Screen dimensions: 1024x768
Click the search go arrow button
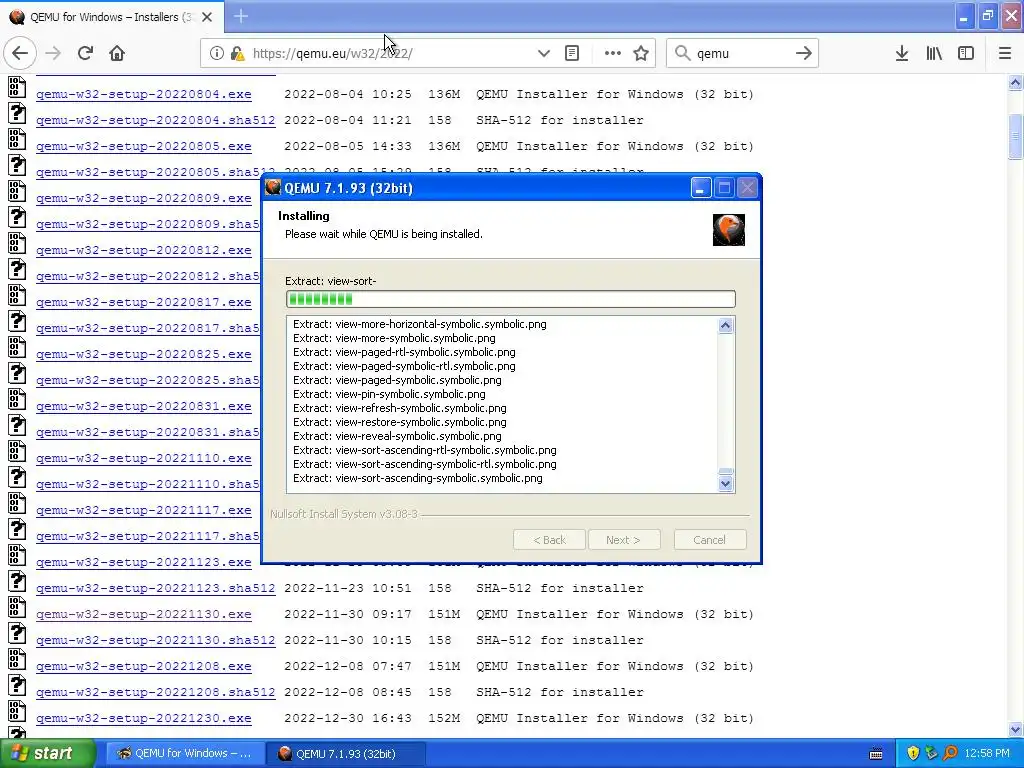point(804,54)
